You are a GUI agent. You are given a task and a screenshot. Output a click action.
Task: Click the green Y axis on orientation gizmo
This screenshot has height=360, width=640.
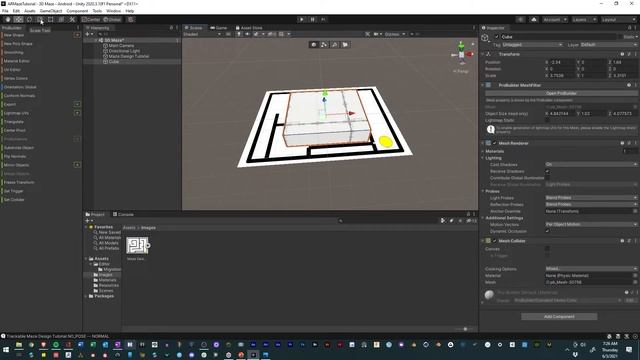pos(461,45)
